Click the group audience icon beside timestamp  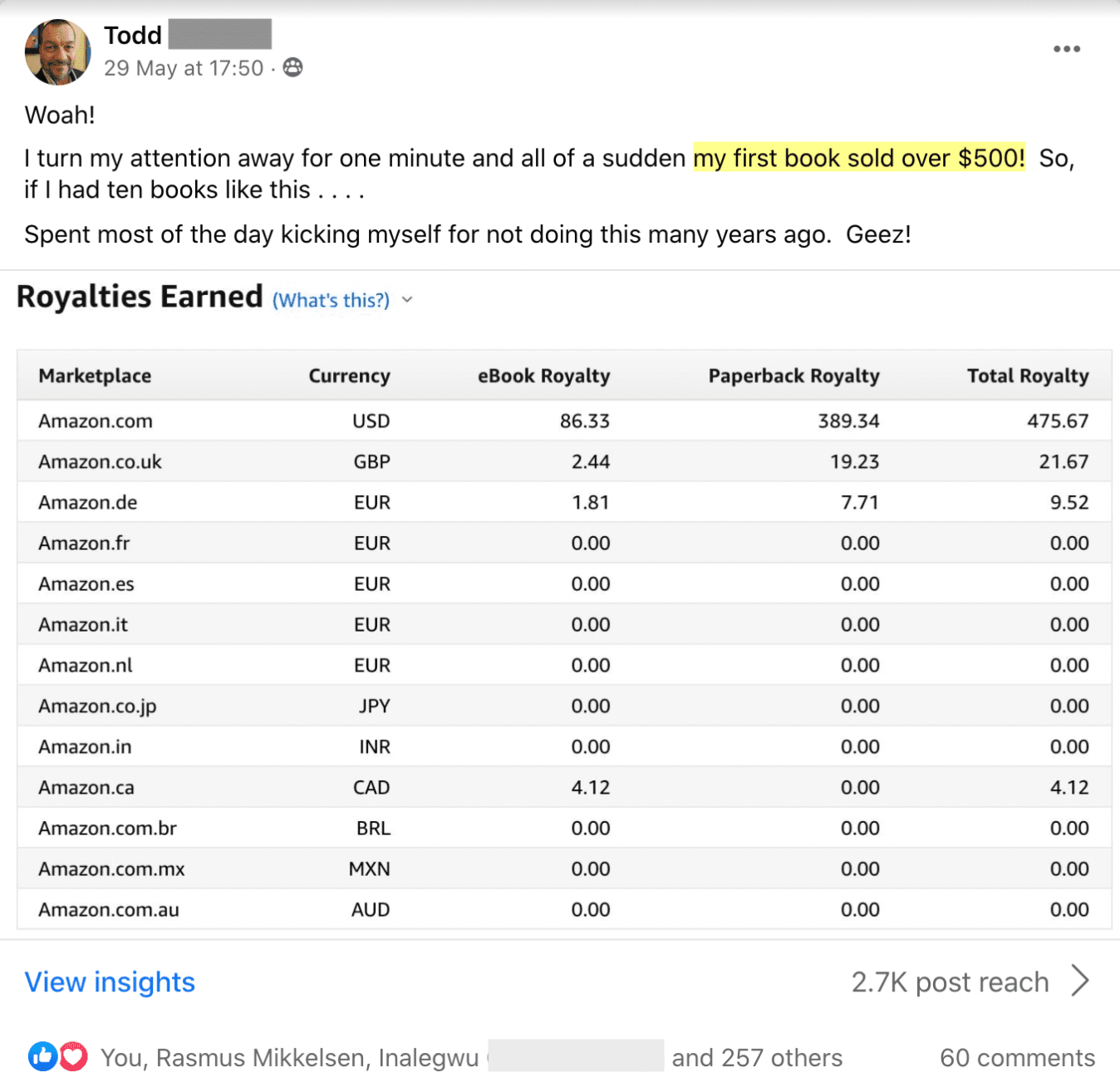click(292, 67)
